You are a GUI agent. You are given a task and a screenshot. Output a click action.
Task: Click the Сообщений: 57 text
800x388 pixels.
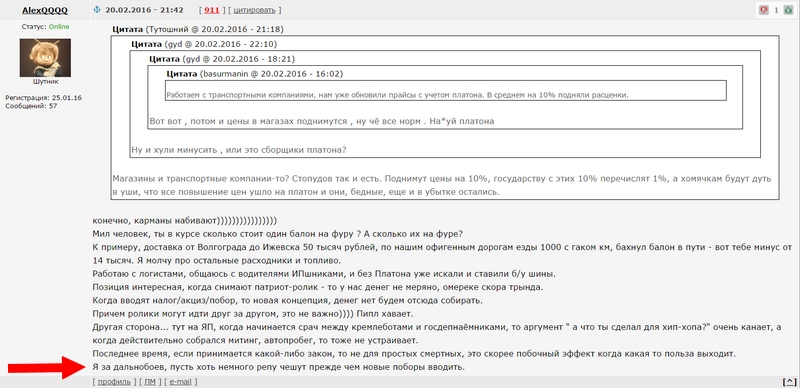click(x=31, y=106)
